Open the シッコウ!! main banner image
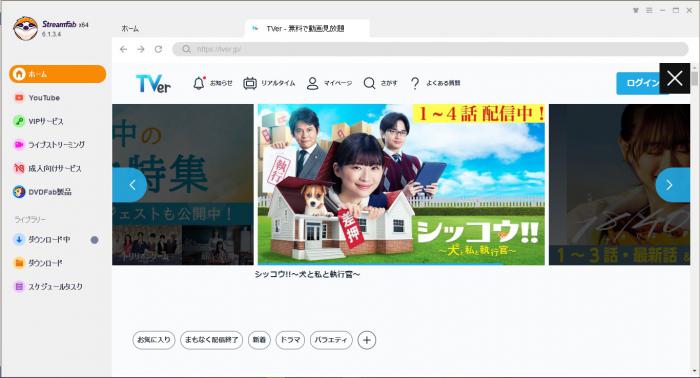700x378 pixels. (401, 184)
